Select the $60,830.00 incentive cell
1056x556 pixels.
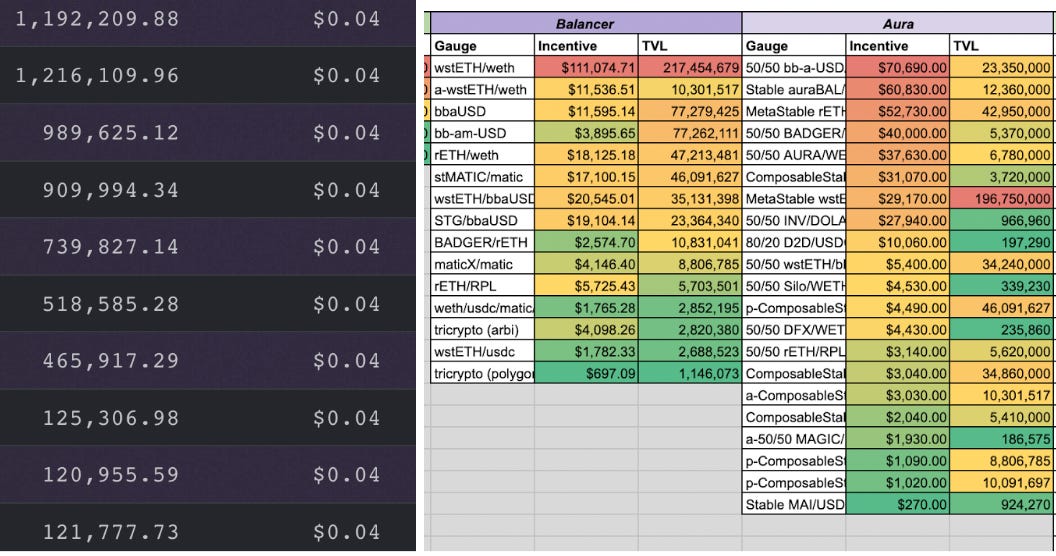[x=897, y=90]
